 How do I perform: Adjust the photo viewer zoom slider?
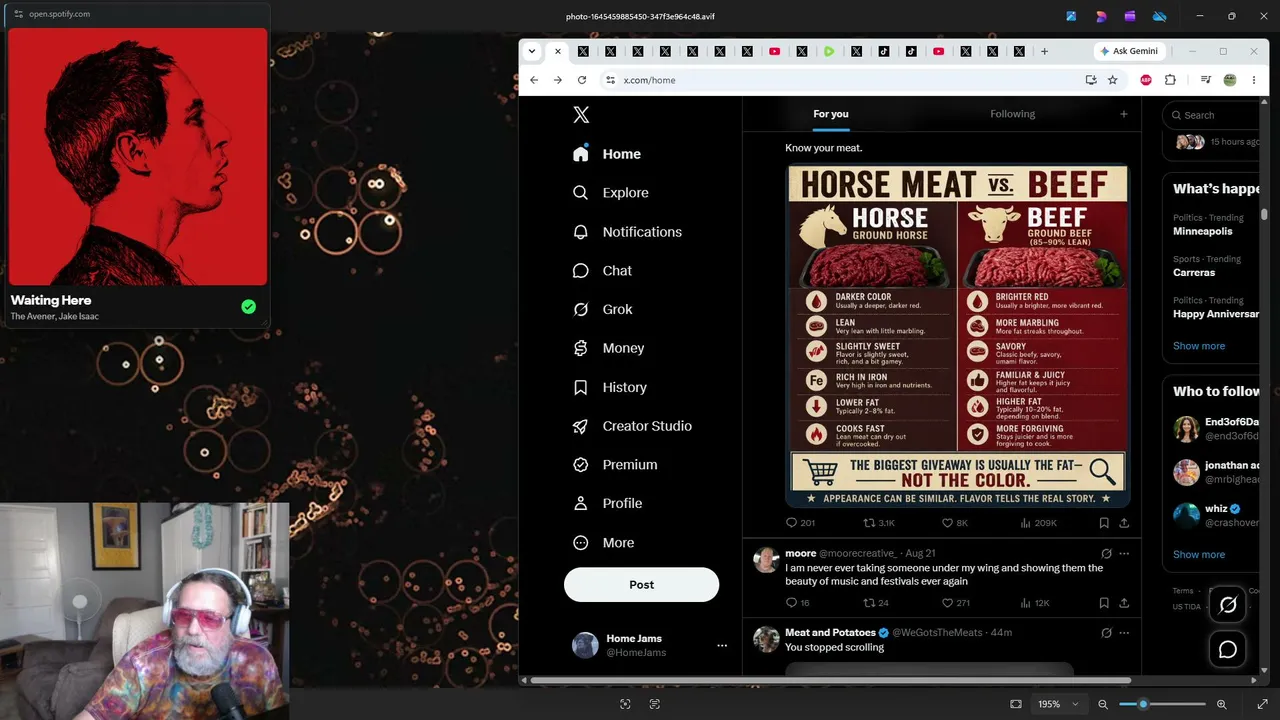point(1162,704)
